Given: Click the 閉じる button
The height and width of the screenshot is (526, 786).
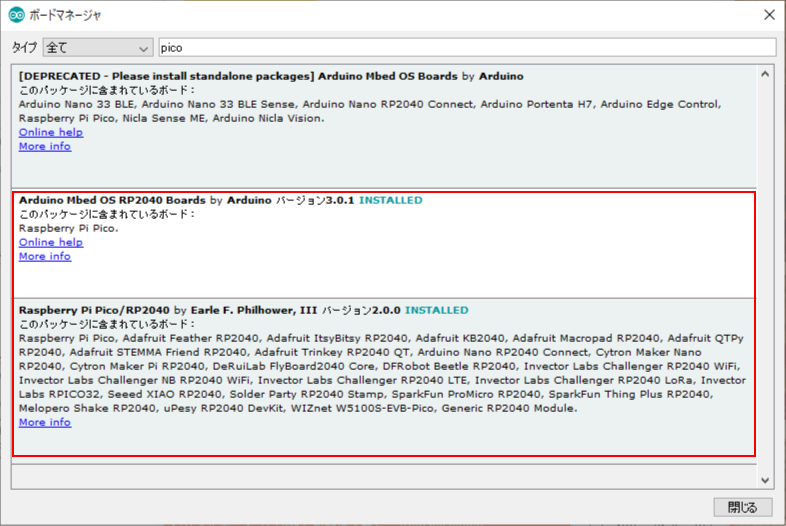Looking at the screenshot, I should [x=743, y=507].
